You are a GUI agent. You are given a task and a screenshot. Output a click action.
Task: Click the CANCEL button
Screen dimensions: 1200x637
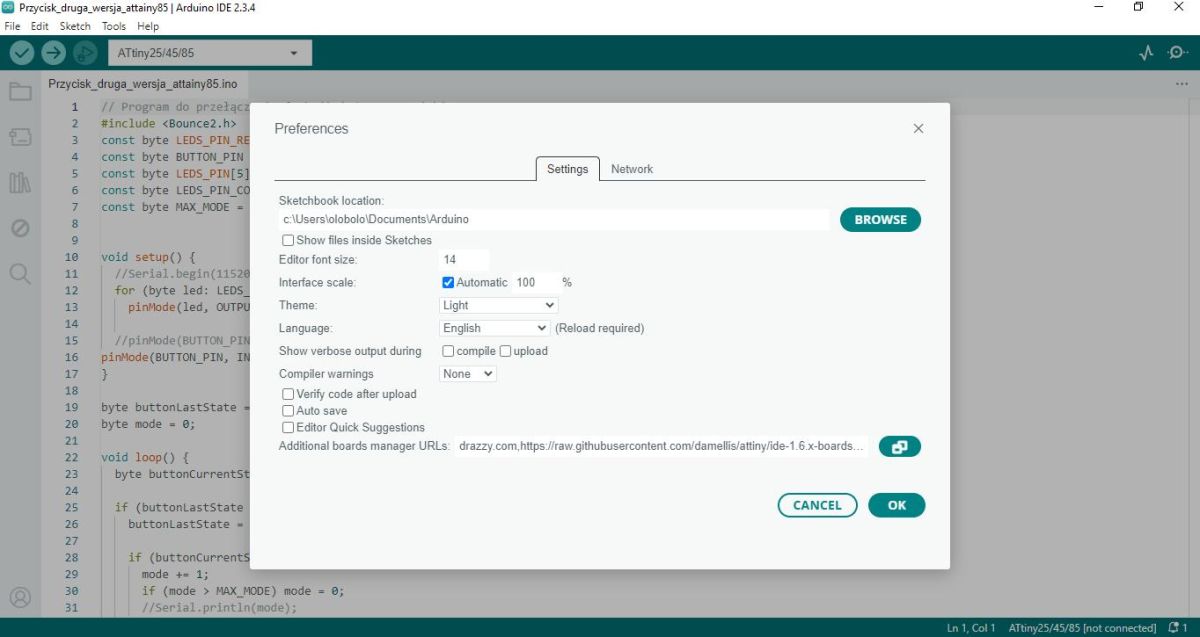coord(817,505)
